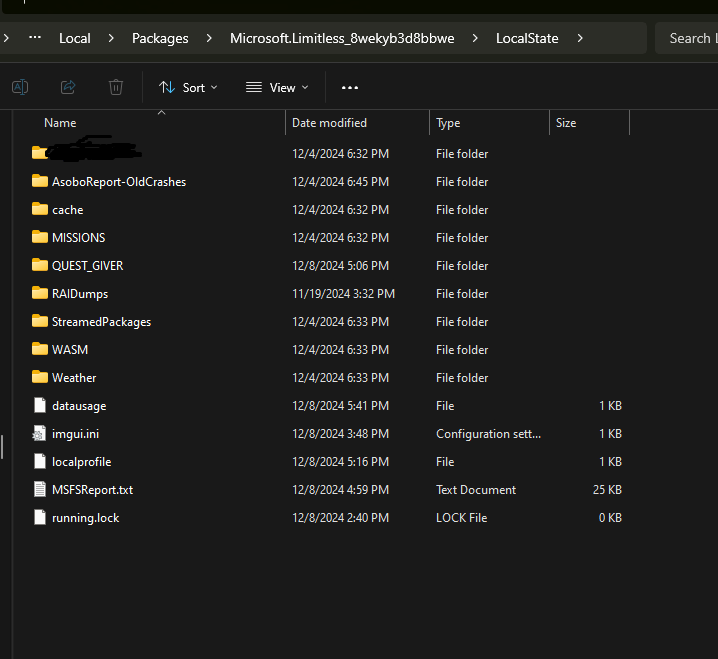Sort by Date modified column header
This screenshot has width=718, height=659.
pyautogui.click(x=329, y=123)
